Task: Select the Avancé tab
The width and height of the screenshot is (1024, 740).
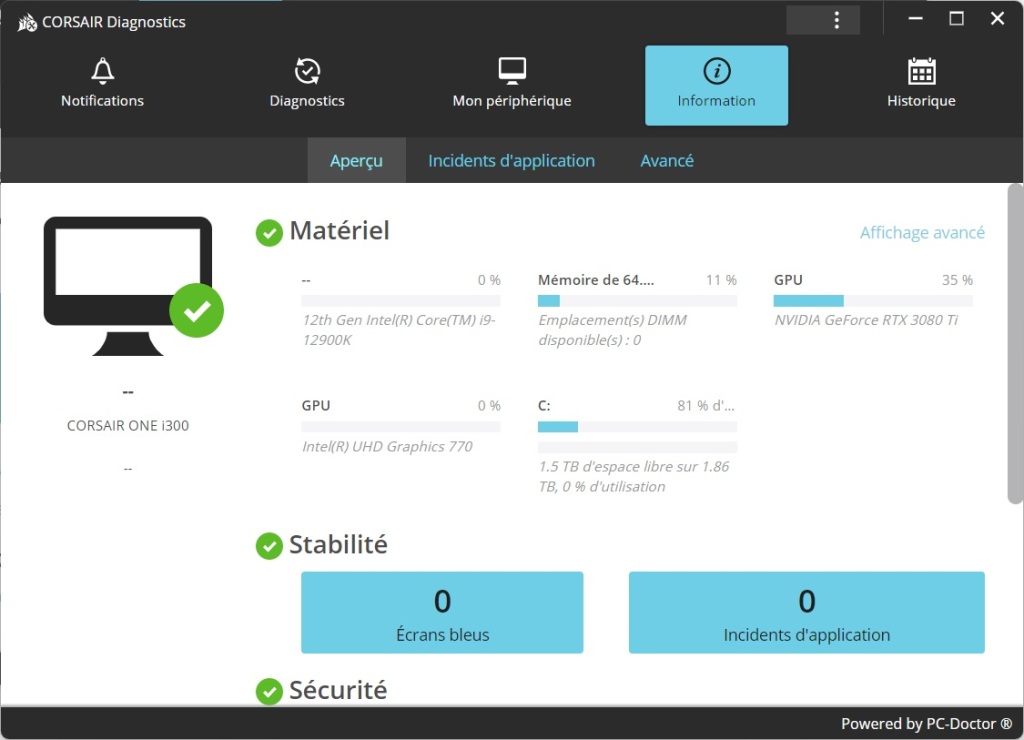Action: tap(666, 160)
